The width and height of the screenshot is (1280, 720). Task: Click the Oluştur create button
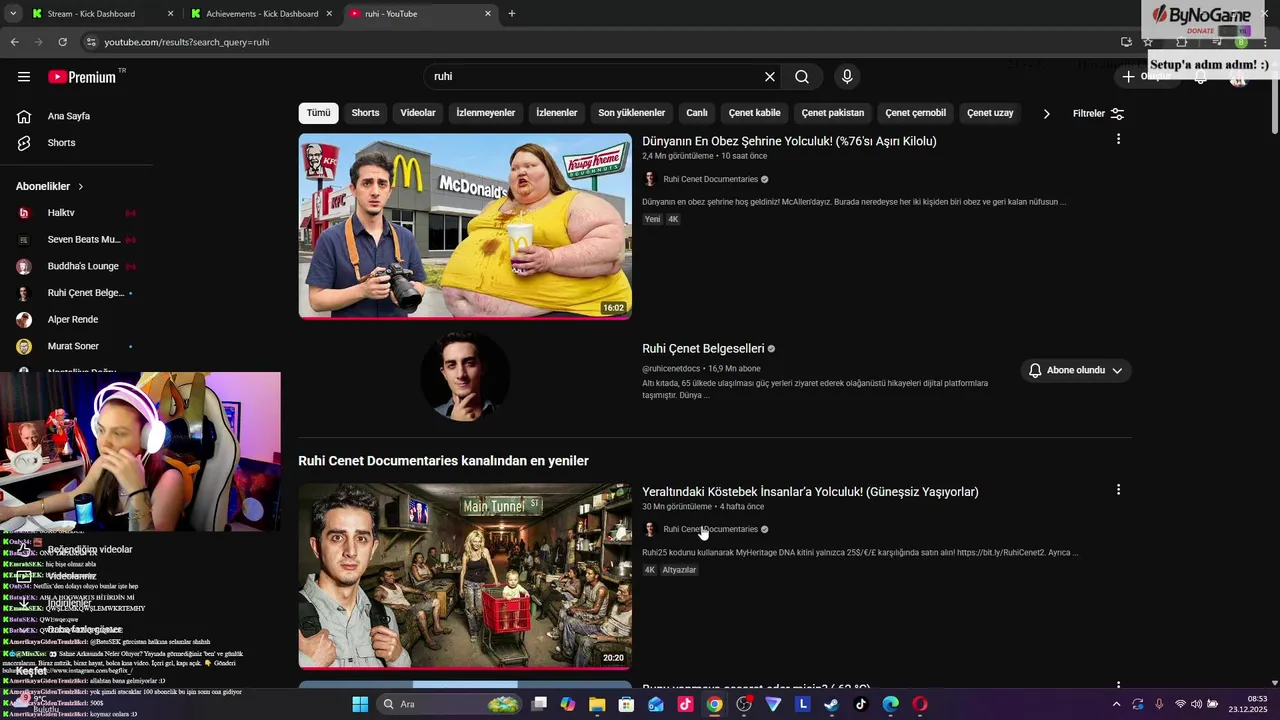pos(1146,77)
